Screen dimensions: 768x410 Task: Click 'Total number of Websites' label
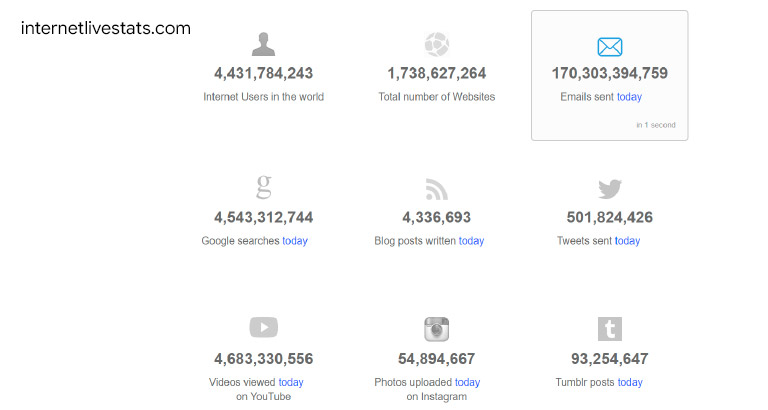[x=436, y=97]
